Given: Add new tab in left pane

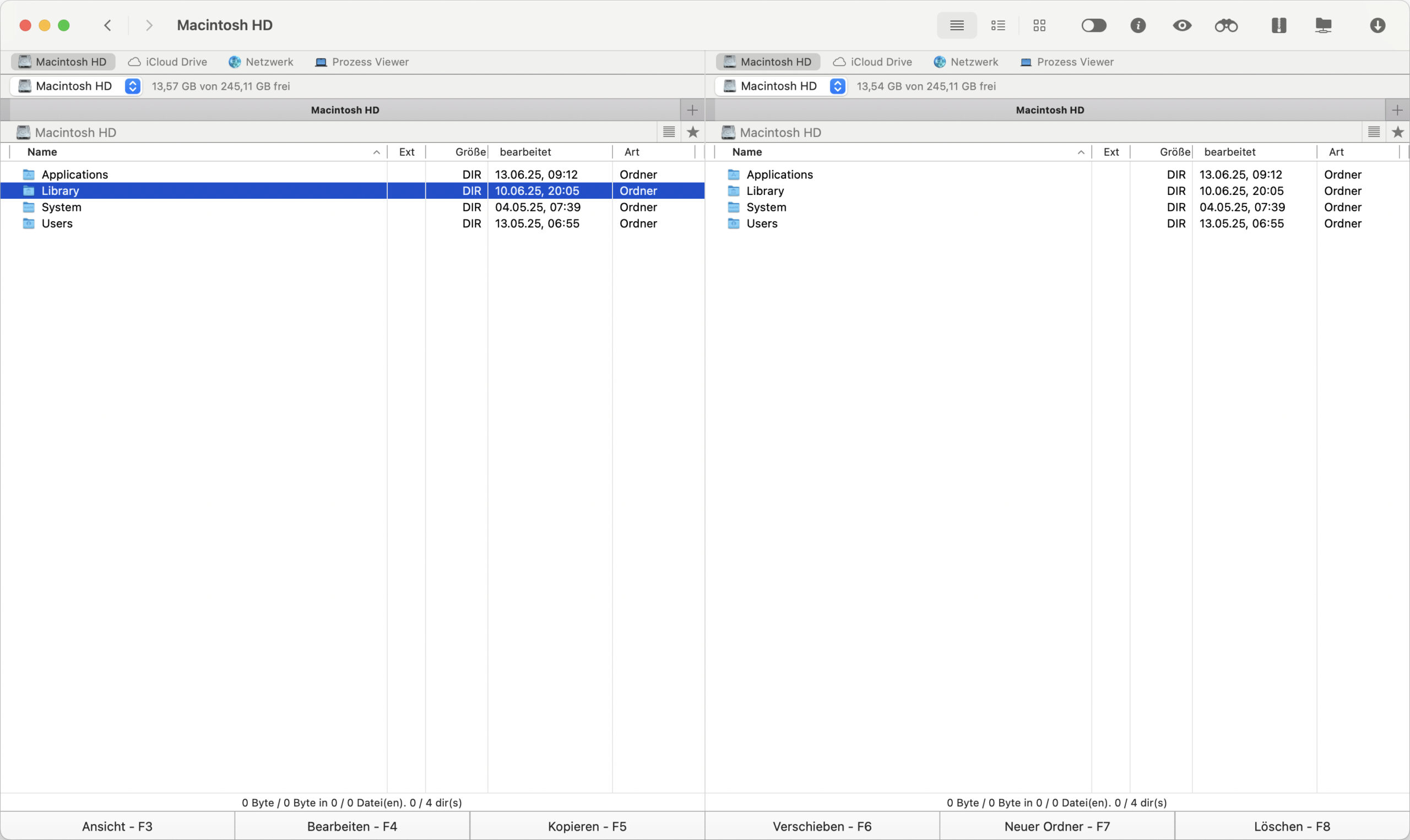Looking at the screenshot, I should (x=692, y=110).
